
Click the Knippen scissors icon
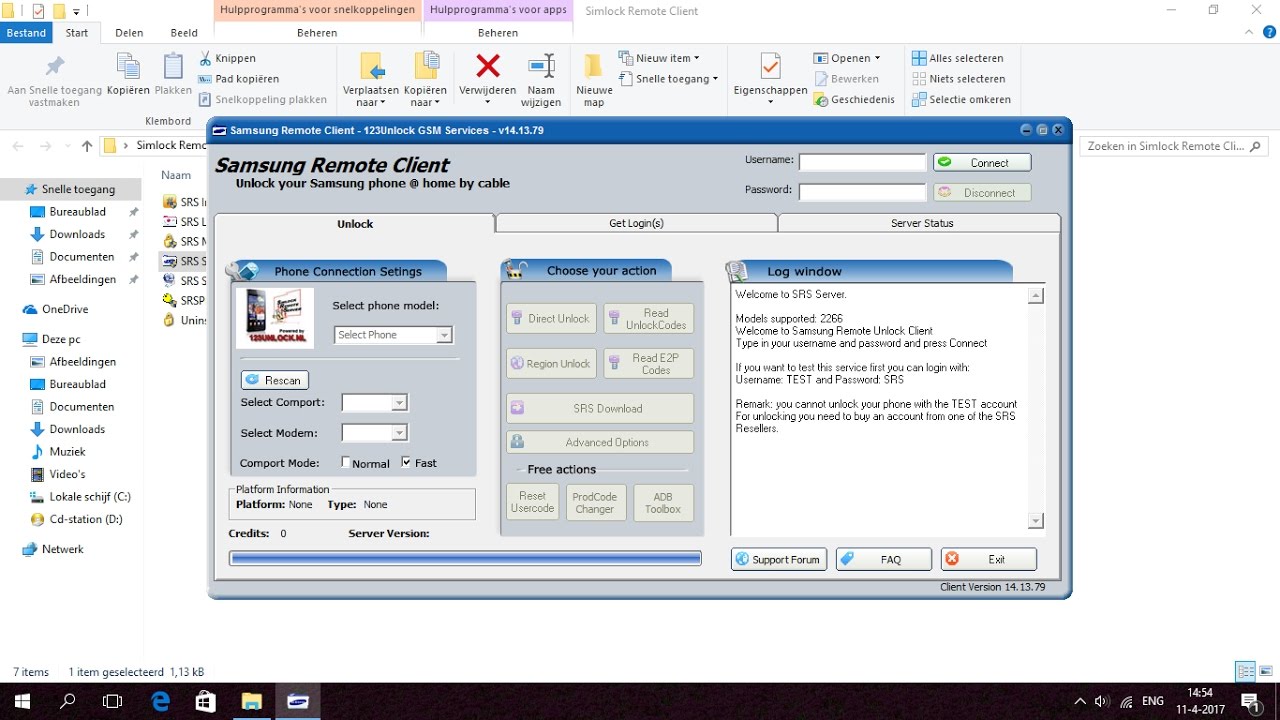205,58
